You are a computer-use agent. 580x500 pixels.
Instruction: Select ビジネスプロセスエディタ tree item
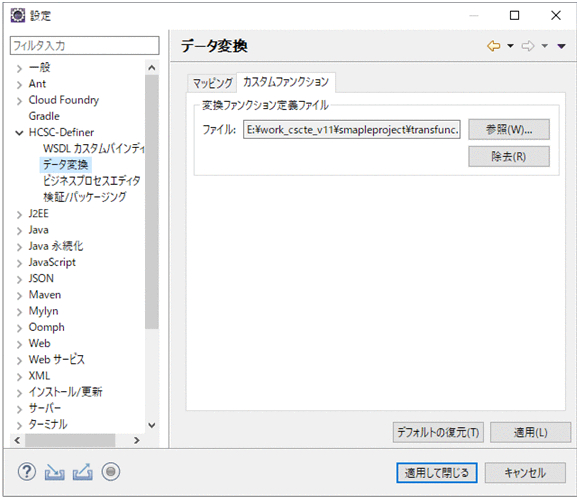92,181
